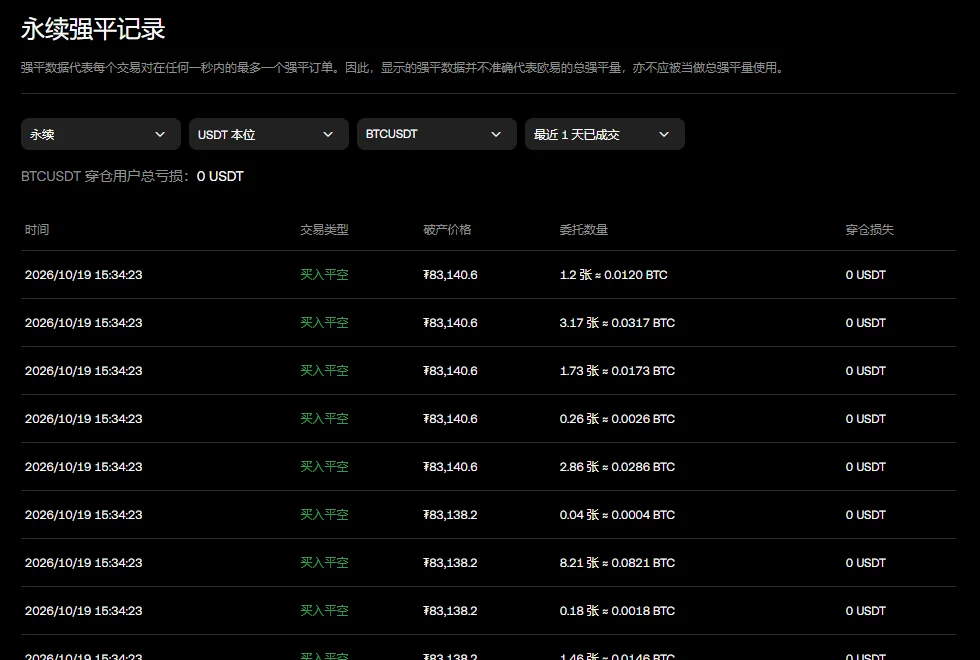
Task: Click the timestamp in the 2.86 张 row
Action: click(84, 467)
